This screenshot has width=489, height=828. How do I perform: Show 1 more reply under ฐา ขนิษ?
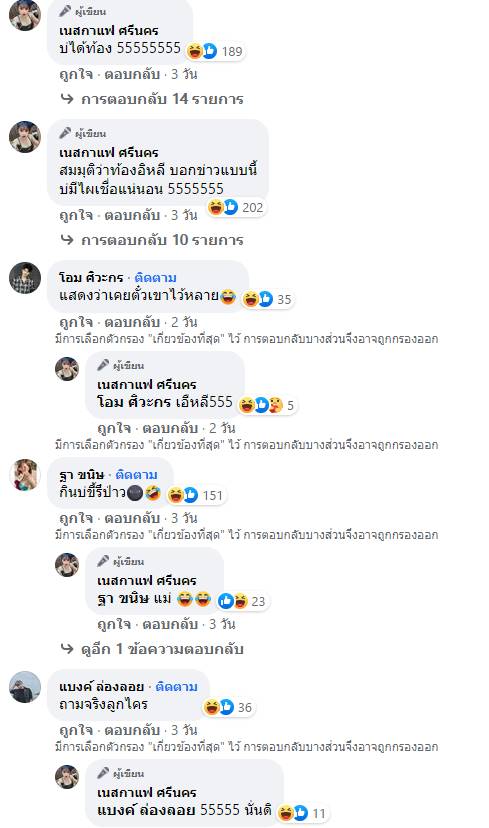coord(152,648)
